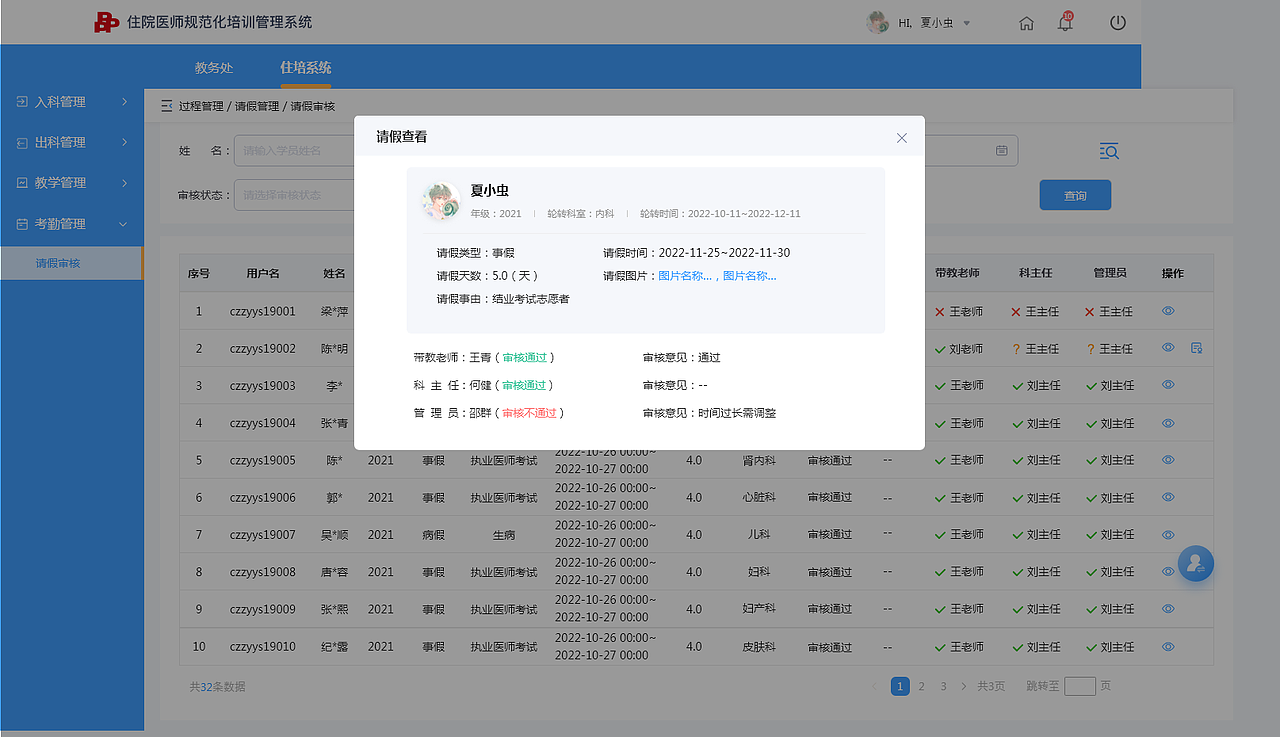
Task: Click the next page arrow
Action: point(964,686)
